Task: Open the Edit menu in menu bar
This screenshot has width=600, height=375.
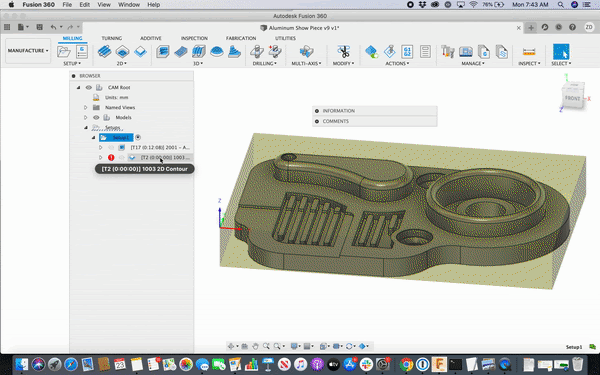Action: tap(84, 5)
